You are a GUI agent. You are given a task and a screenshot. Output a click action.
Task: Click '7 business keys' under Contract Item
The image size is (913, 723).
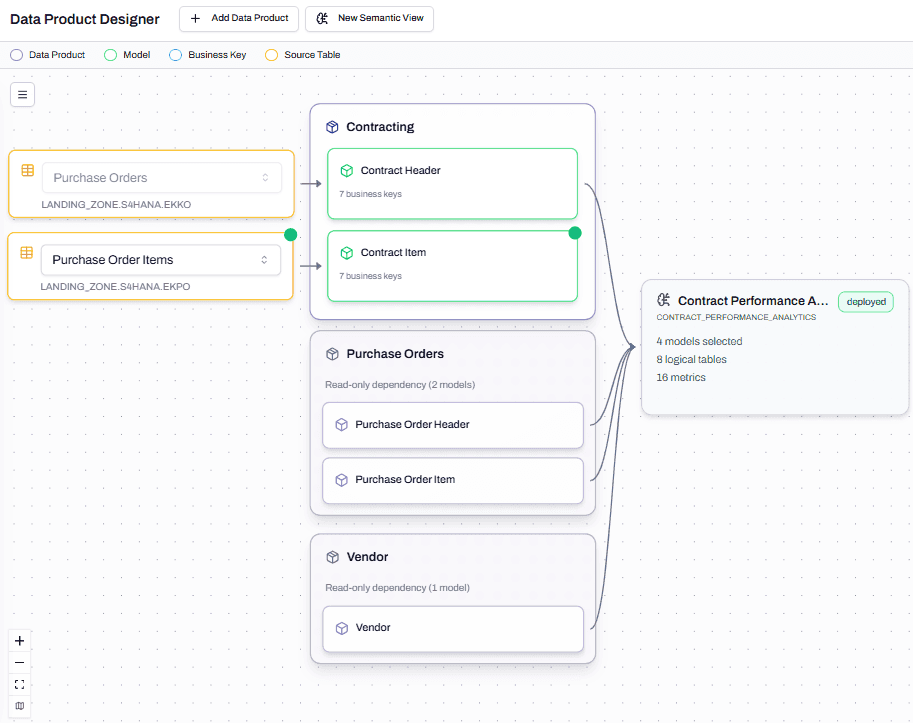(x=370, y=276)
